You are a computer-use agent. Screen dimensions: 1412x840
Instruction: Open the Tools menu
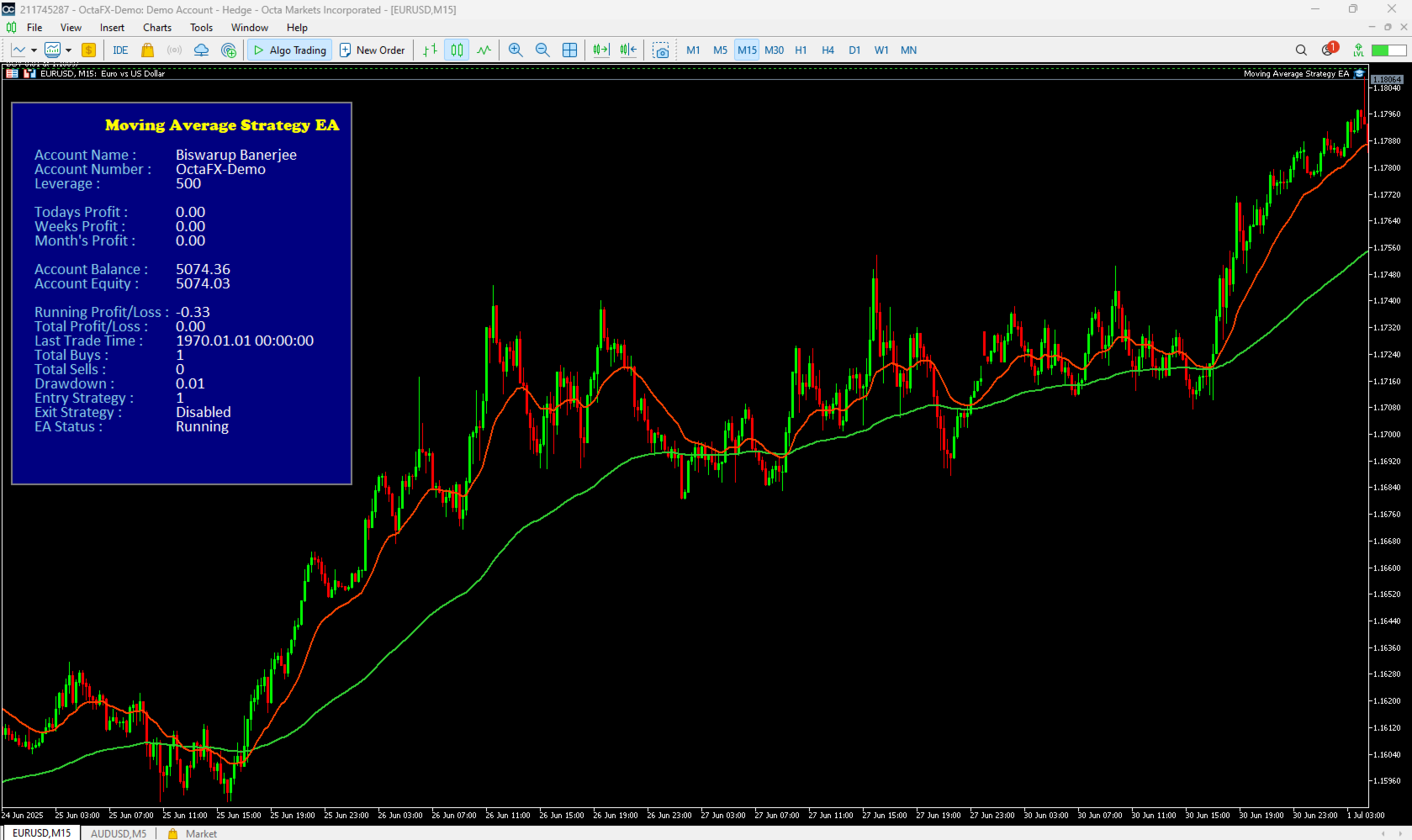(201, 28)
